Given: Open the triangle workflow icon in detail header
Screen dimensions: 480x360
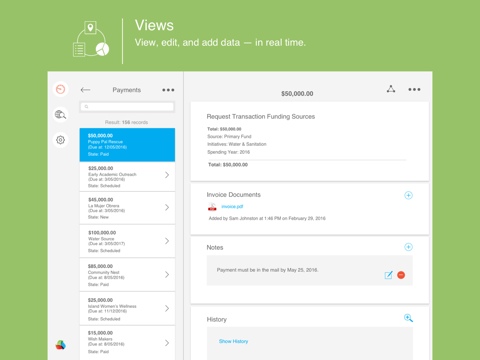Looking at the screenshot, I should [391, 89].
